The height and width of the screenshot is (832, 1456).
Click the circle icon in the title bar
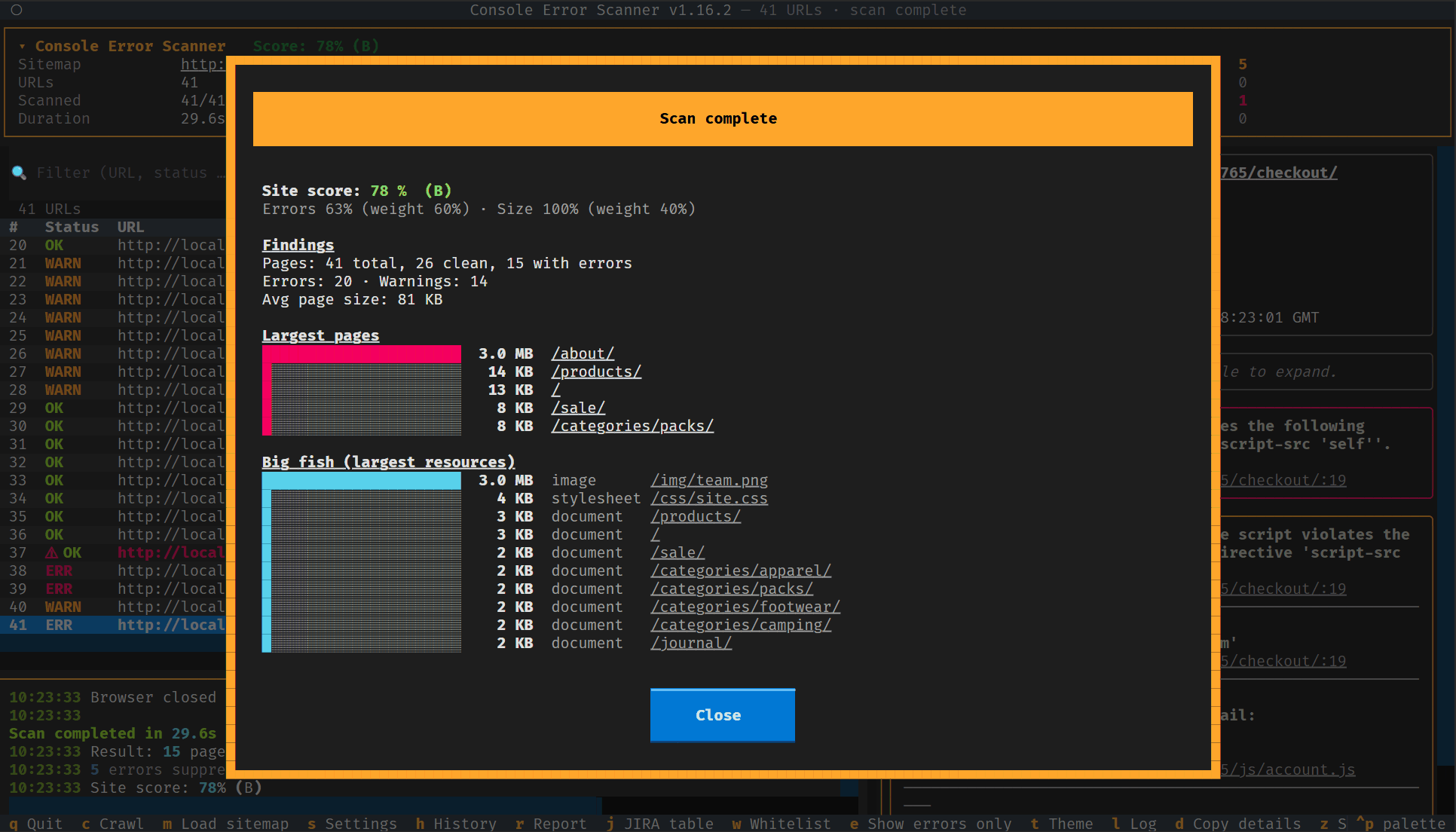pyautogui.click(x=17, y=10)
